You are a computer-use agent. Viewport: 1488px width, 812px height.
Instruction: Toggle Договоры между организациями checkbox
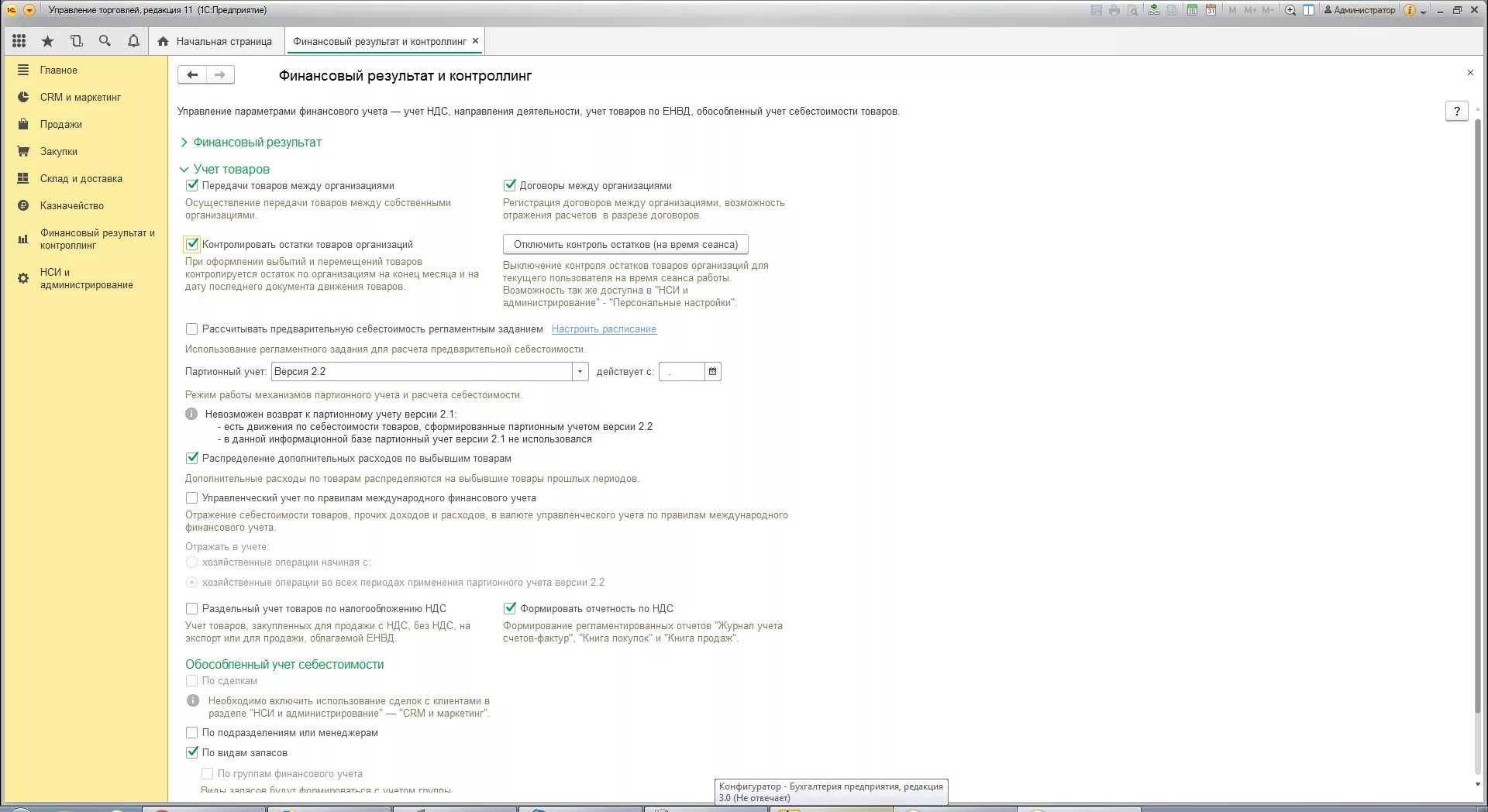tap(510, 185)
